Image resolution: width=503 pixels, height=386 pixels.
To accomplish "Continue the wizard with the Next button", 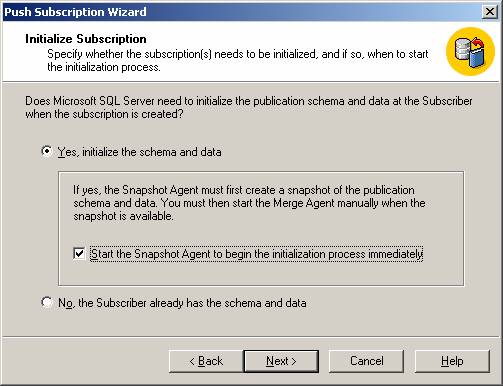I will [281, 361].
